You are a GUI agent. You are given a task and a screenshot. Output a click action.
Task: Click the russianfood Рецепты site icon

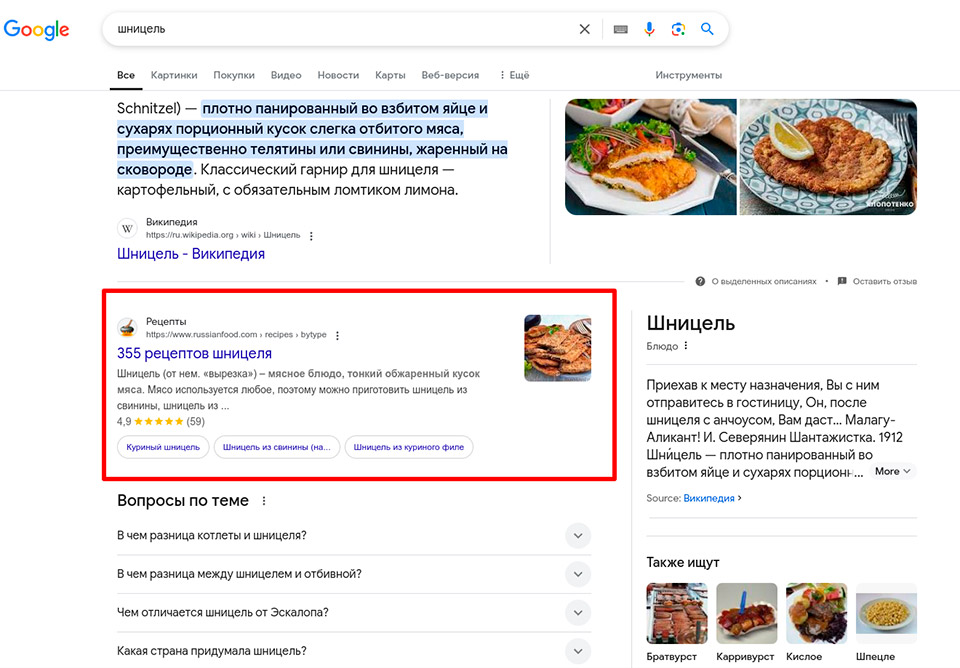(x=127, y=328)
